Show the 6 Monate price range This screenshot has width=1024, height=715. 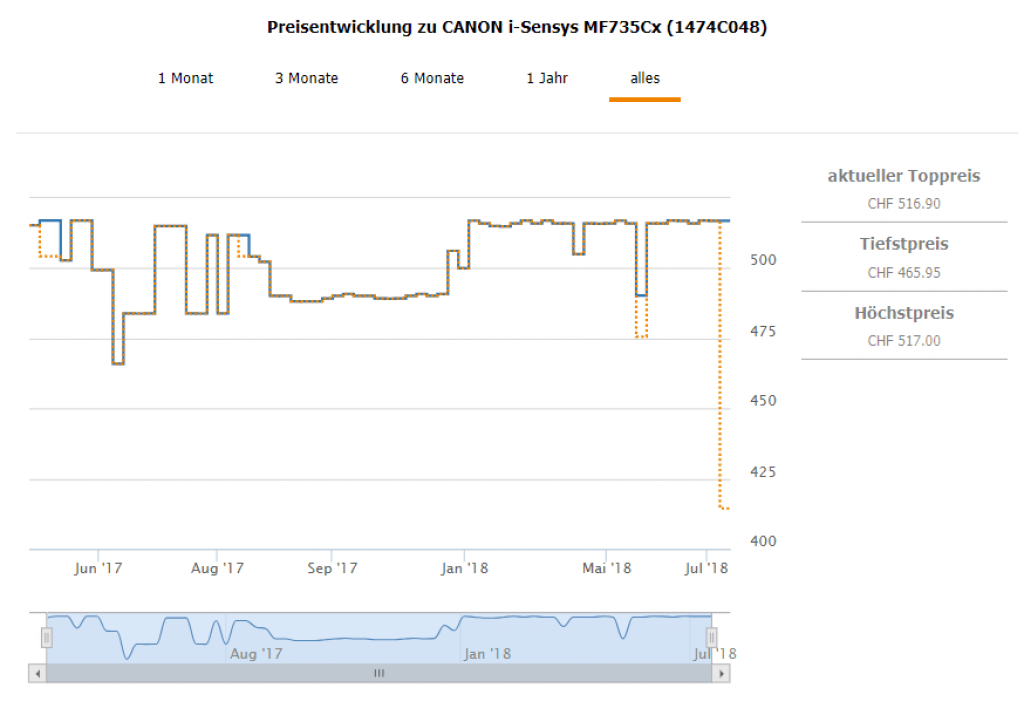[432, 78]
